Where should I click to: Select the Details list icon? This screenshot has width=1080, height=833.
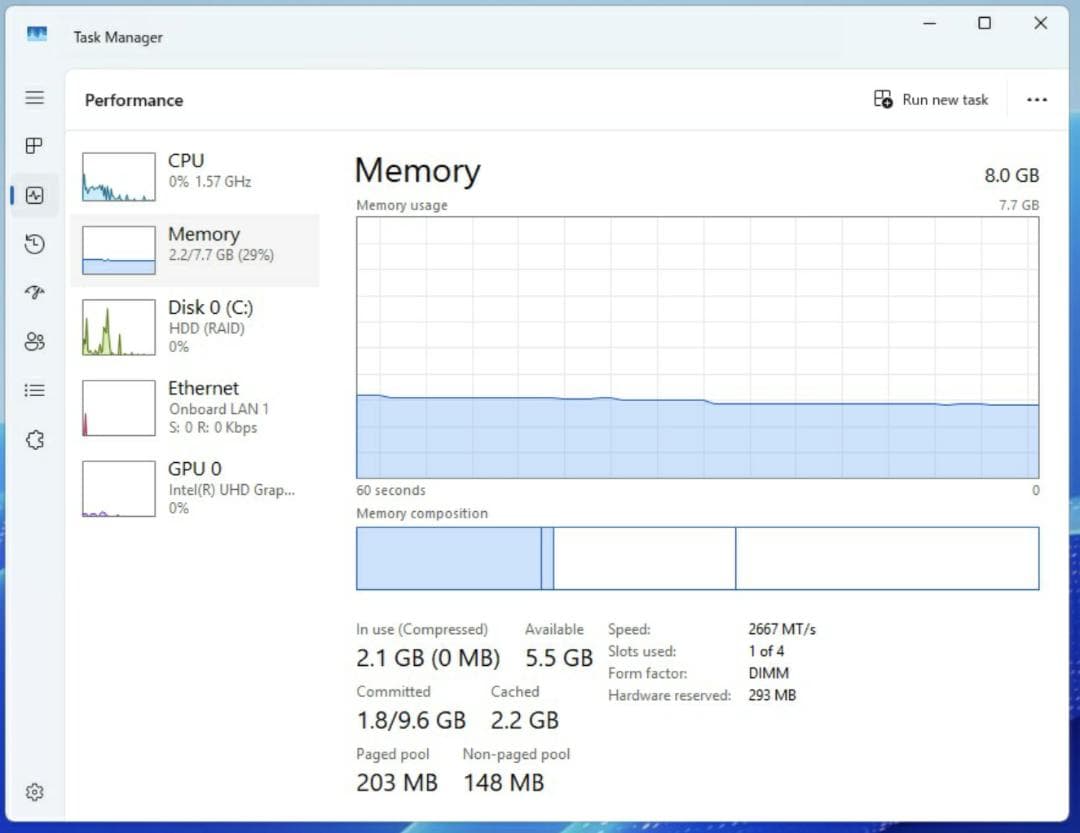[34, 390]
